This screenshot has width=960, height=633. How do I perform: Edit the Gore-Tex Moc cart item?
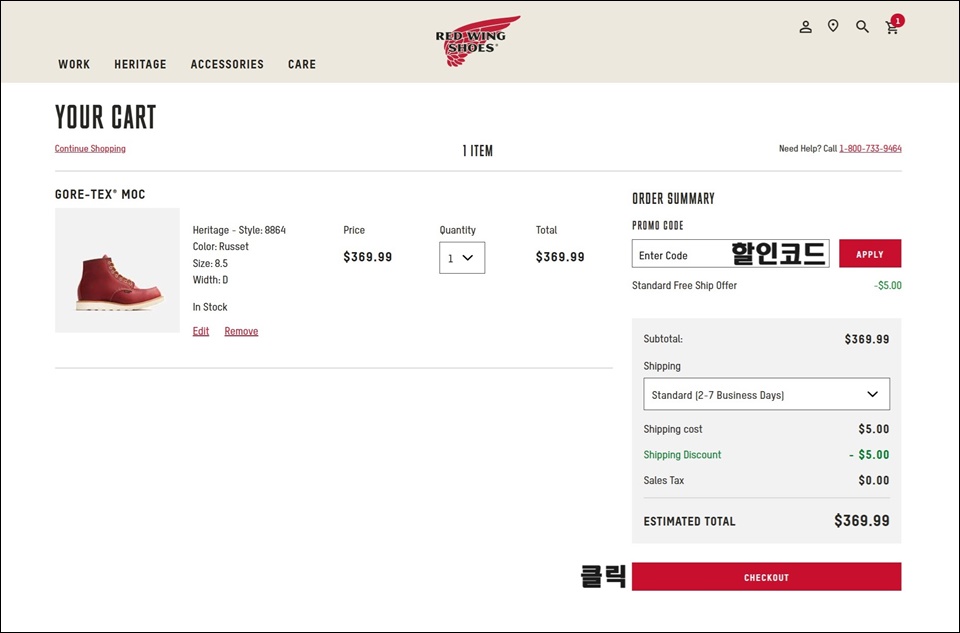point(201,331)
